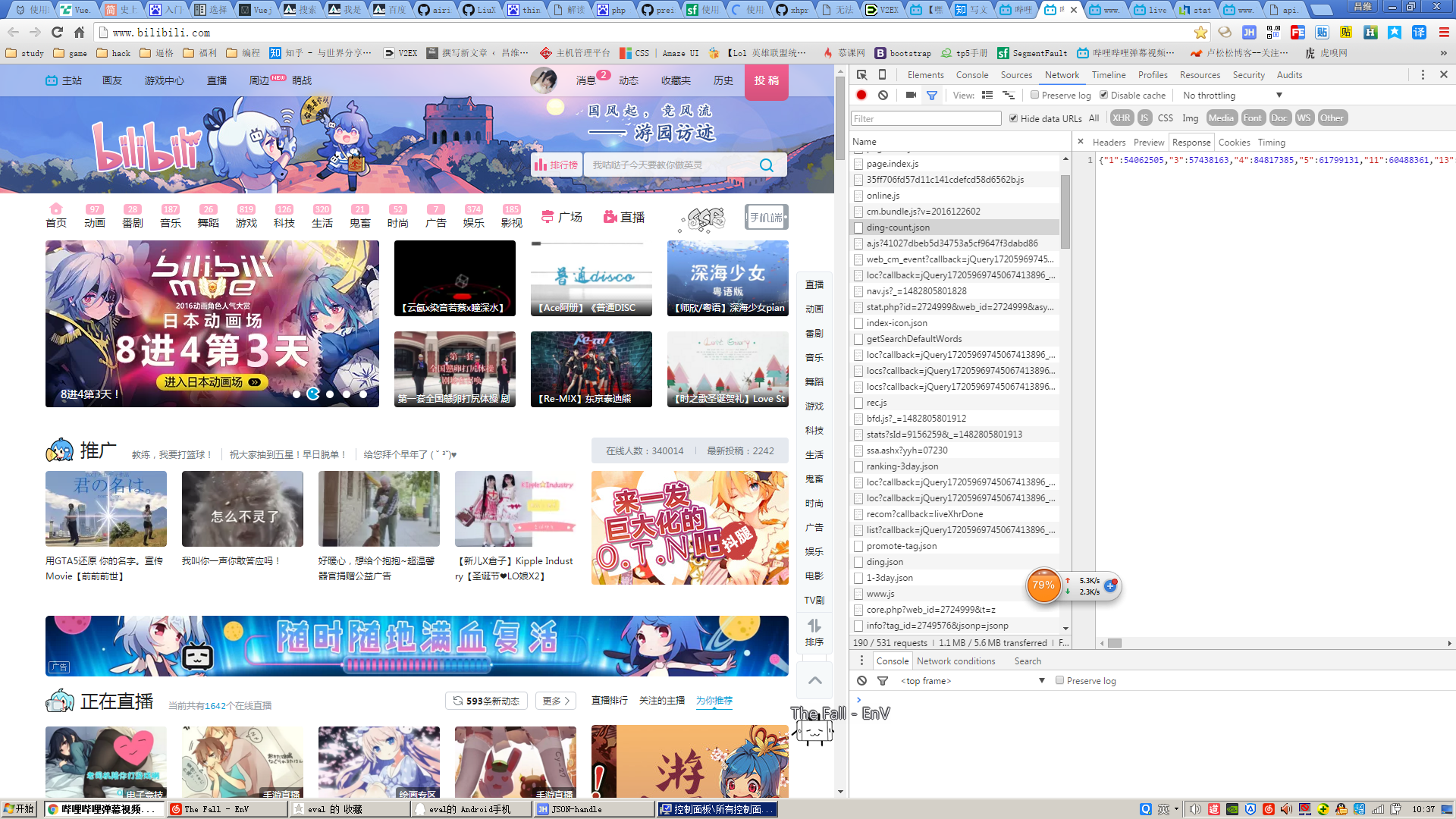Open the 深海少女 video thumbnail
The image size is (1456, 819).
coord(728,278)
